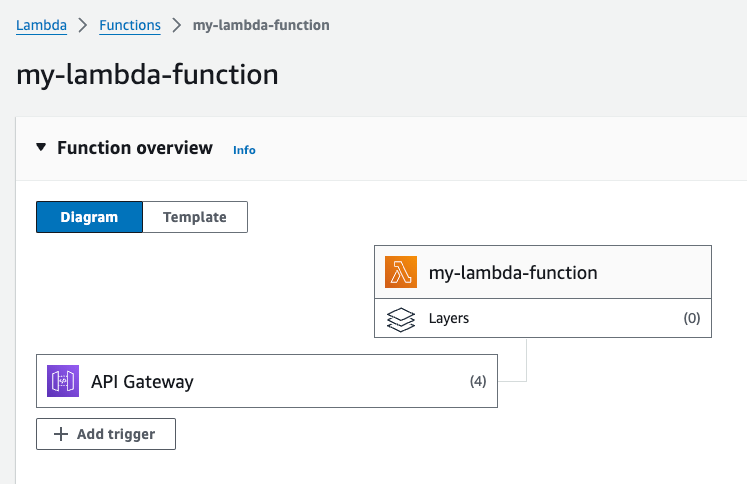Click the Layers count (0)

691,319
